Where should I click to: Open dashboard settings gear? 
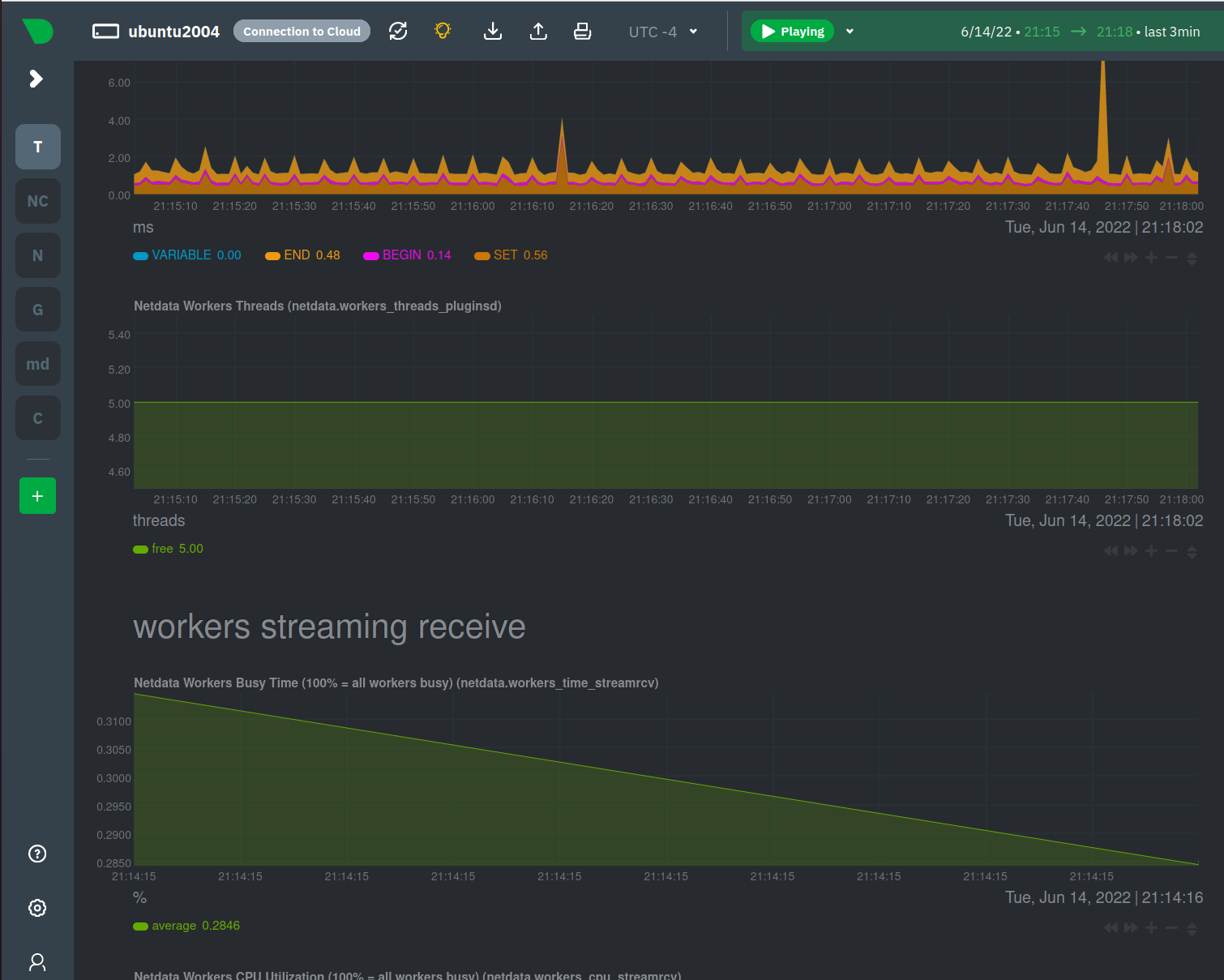(36, 908)
